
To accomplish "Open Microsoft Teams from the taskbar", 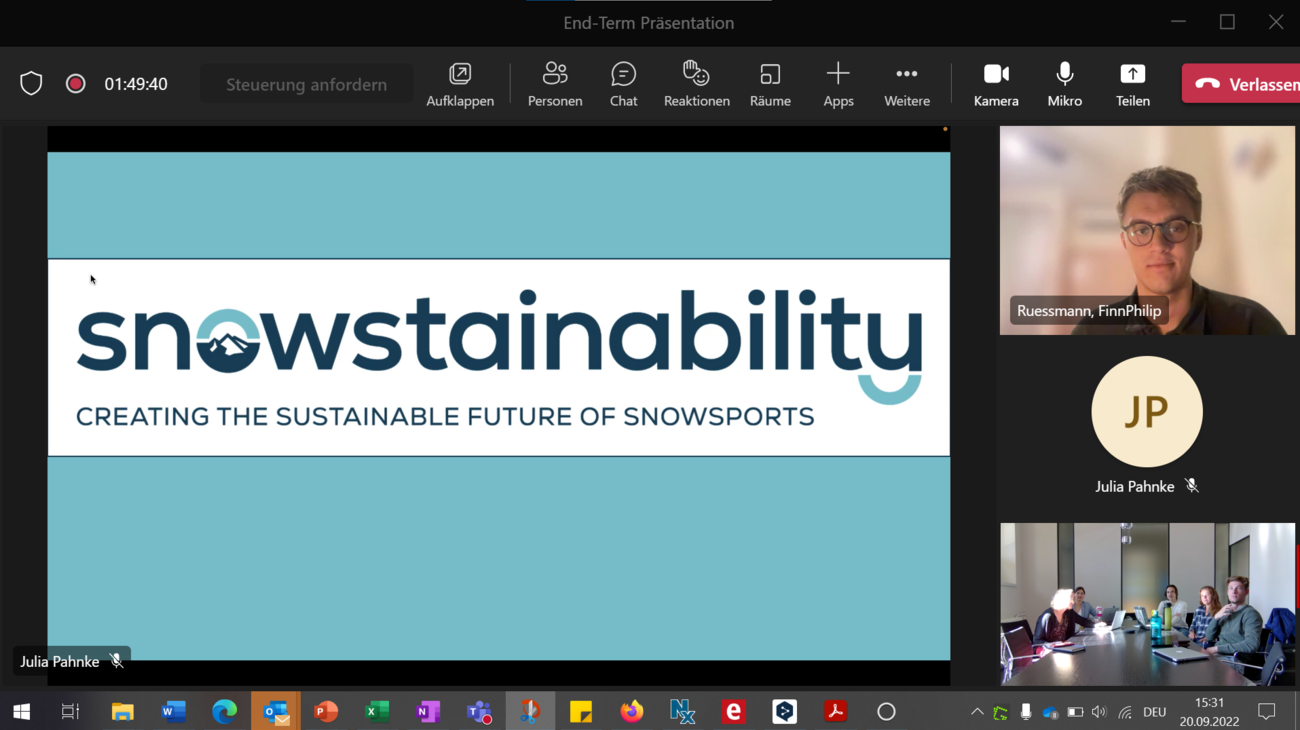I will [479, 712].
